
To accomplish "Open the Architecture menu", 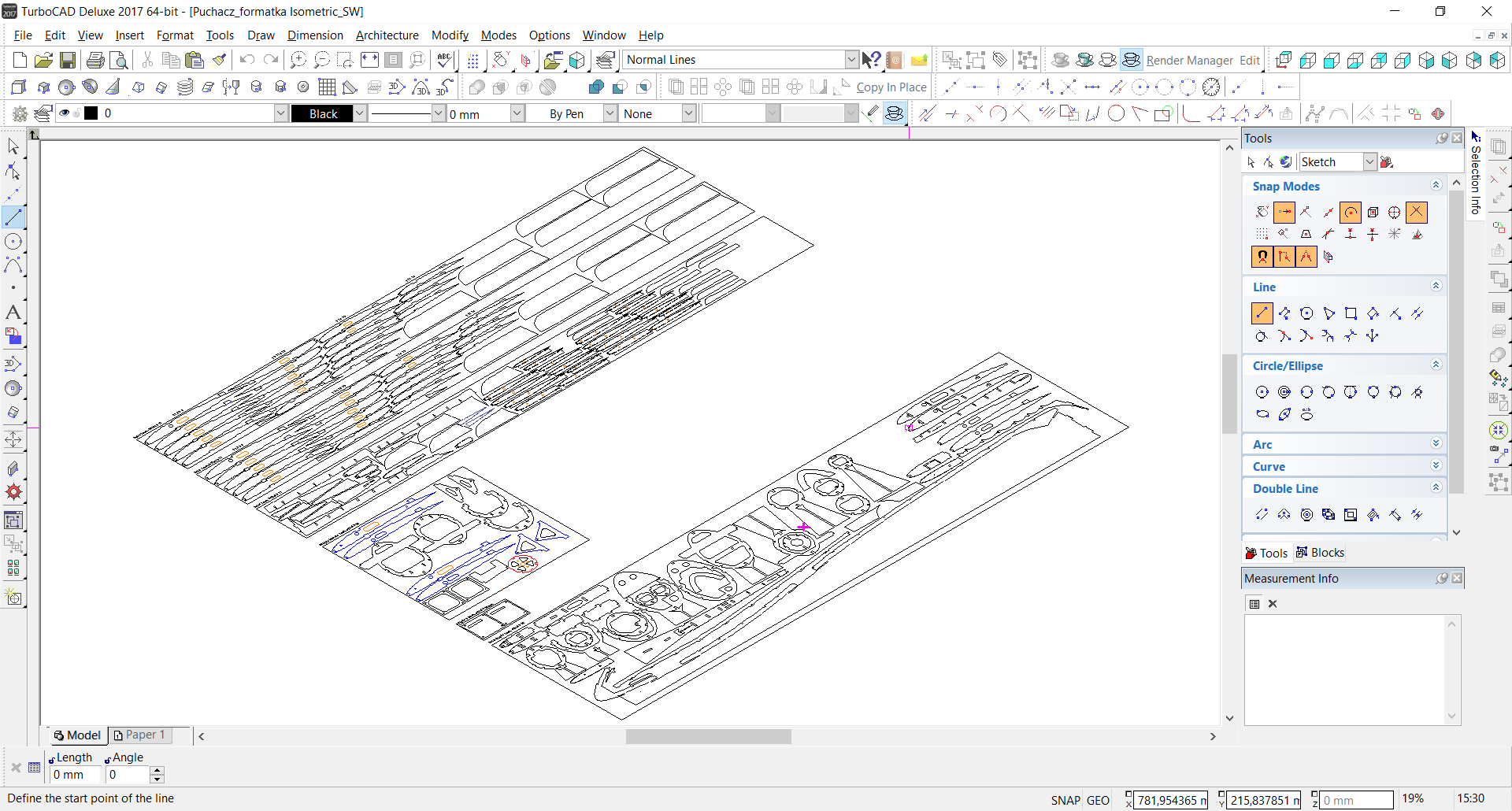I will pos(387,35).
